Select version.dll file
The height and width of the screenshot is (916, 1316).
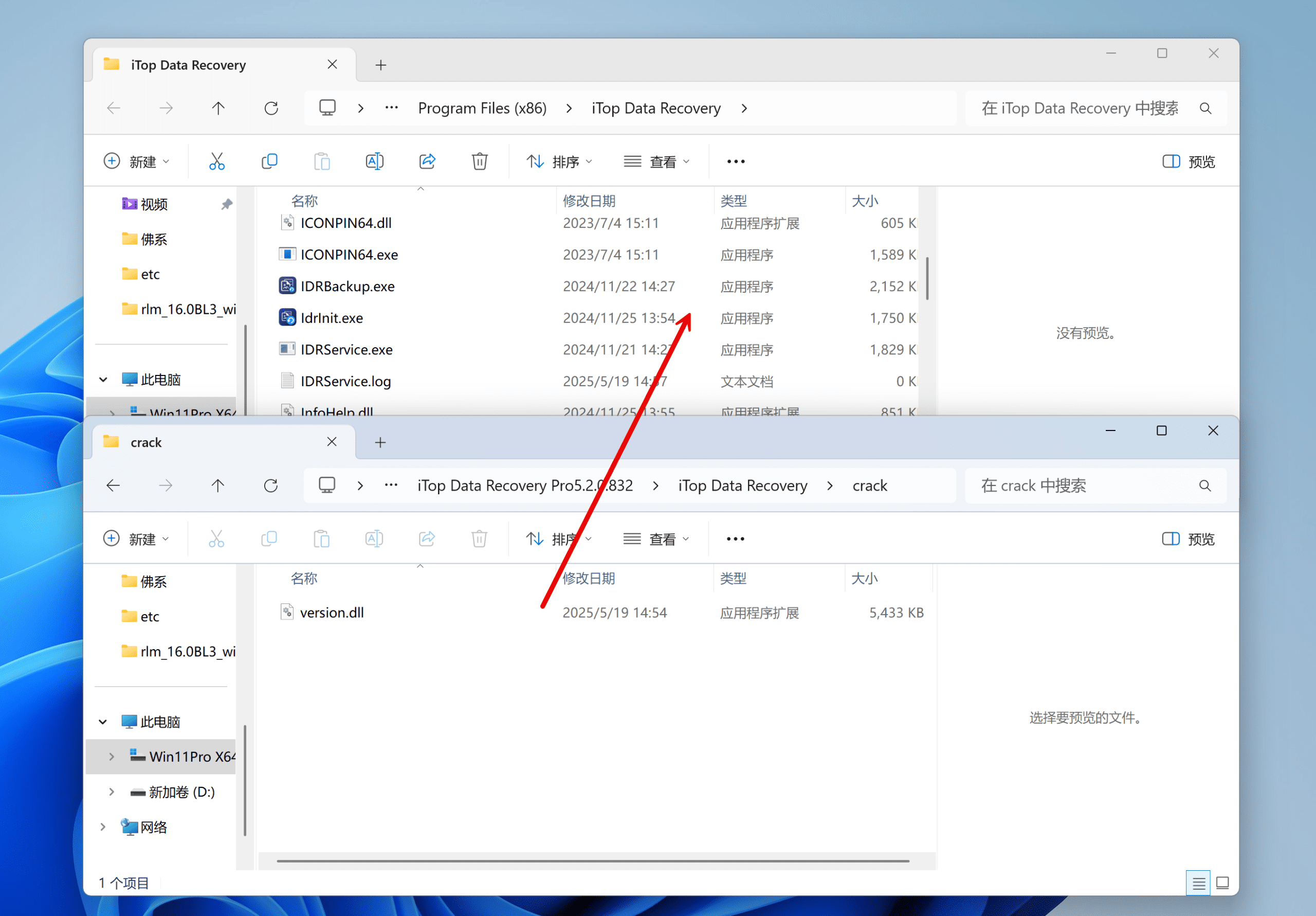point(332,613)
